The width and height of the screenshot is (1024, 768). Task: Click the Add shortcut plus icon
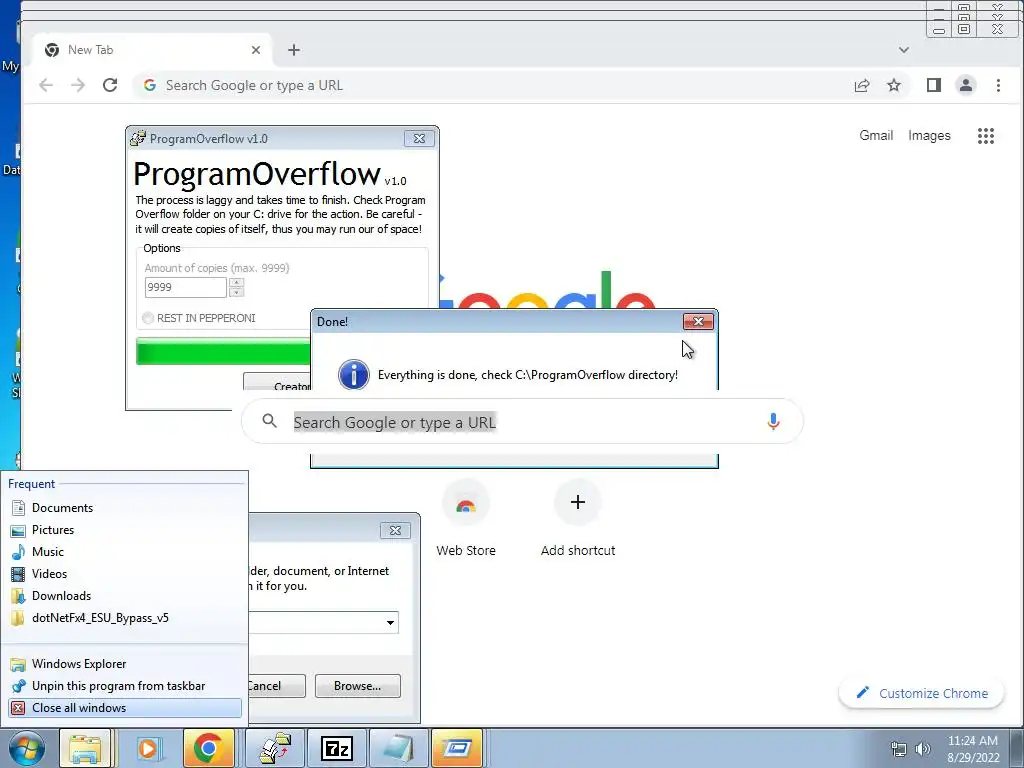577,502
